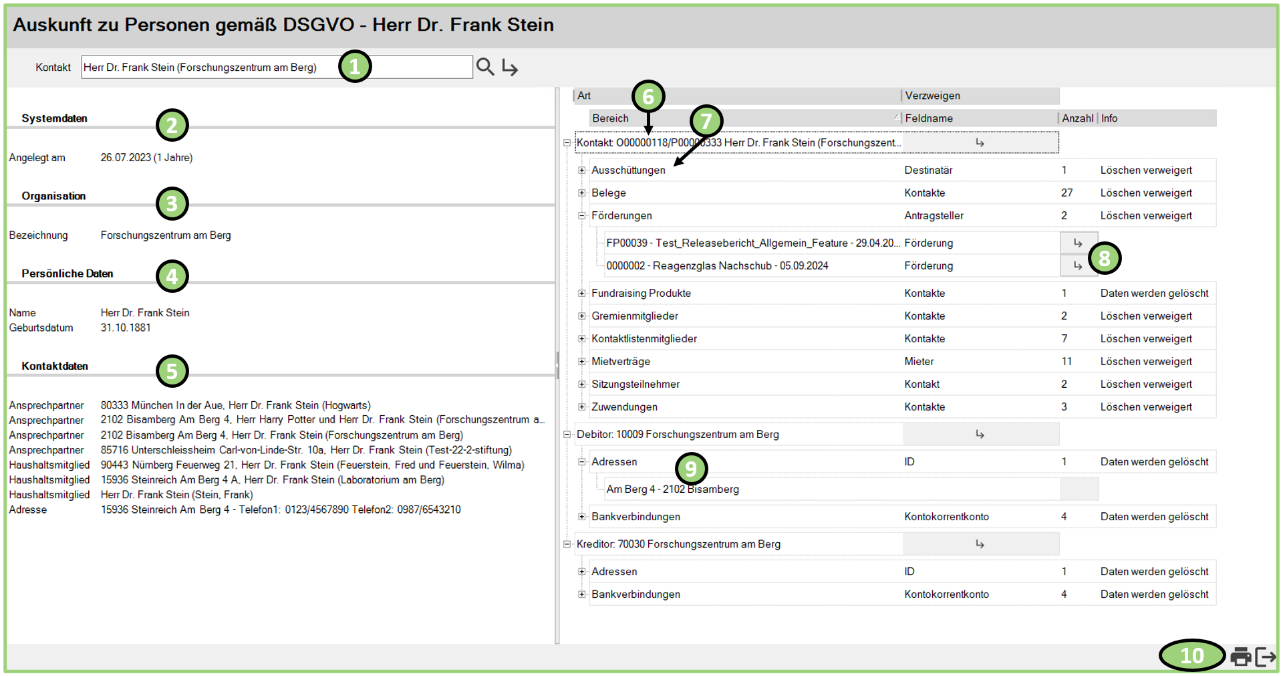
Task: Click the printer icon at bottom right
Action: pyautogui.click(x=1241, y=657)
